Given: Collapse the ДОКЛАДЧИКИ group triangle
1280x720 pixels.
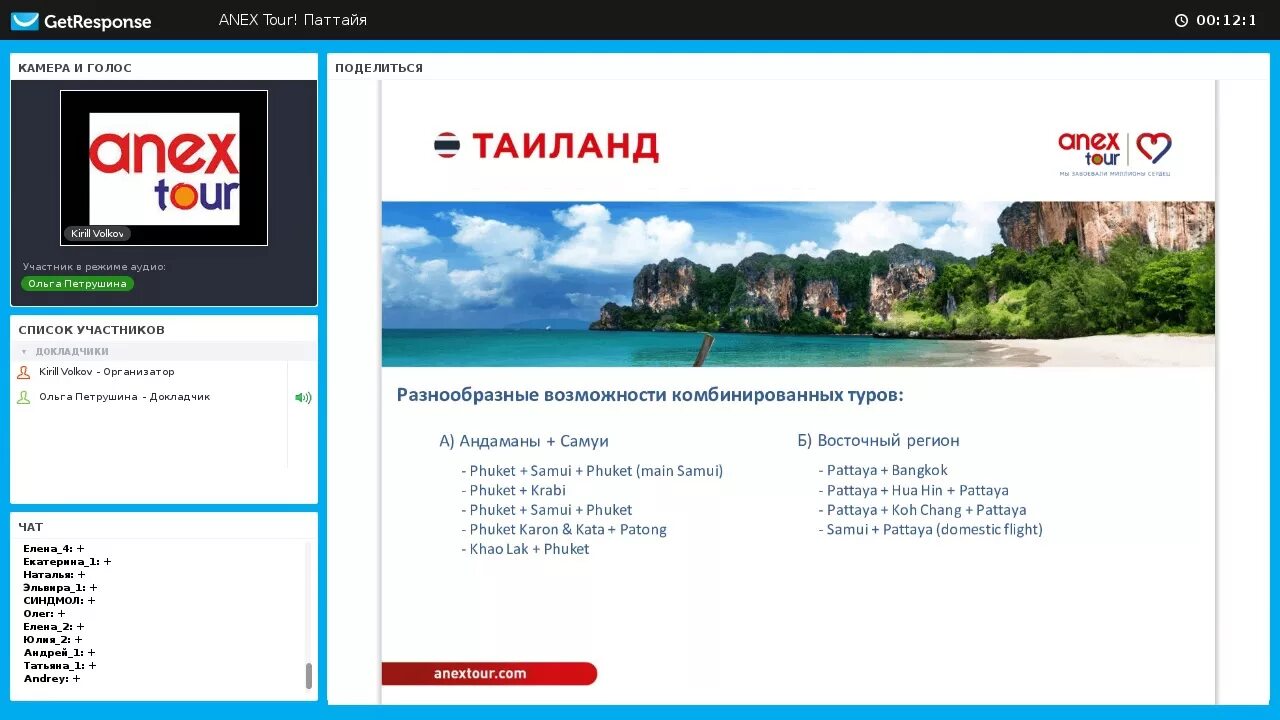Looking at the screenshot, I should click(x=22, y=350).
